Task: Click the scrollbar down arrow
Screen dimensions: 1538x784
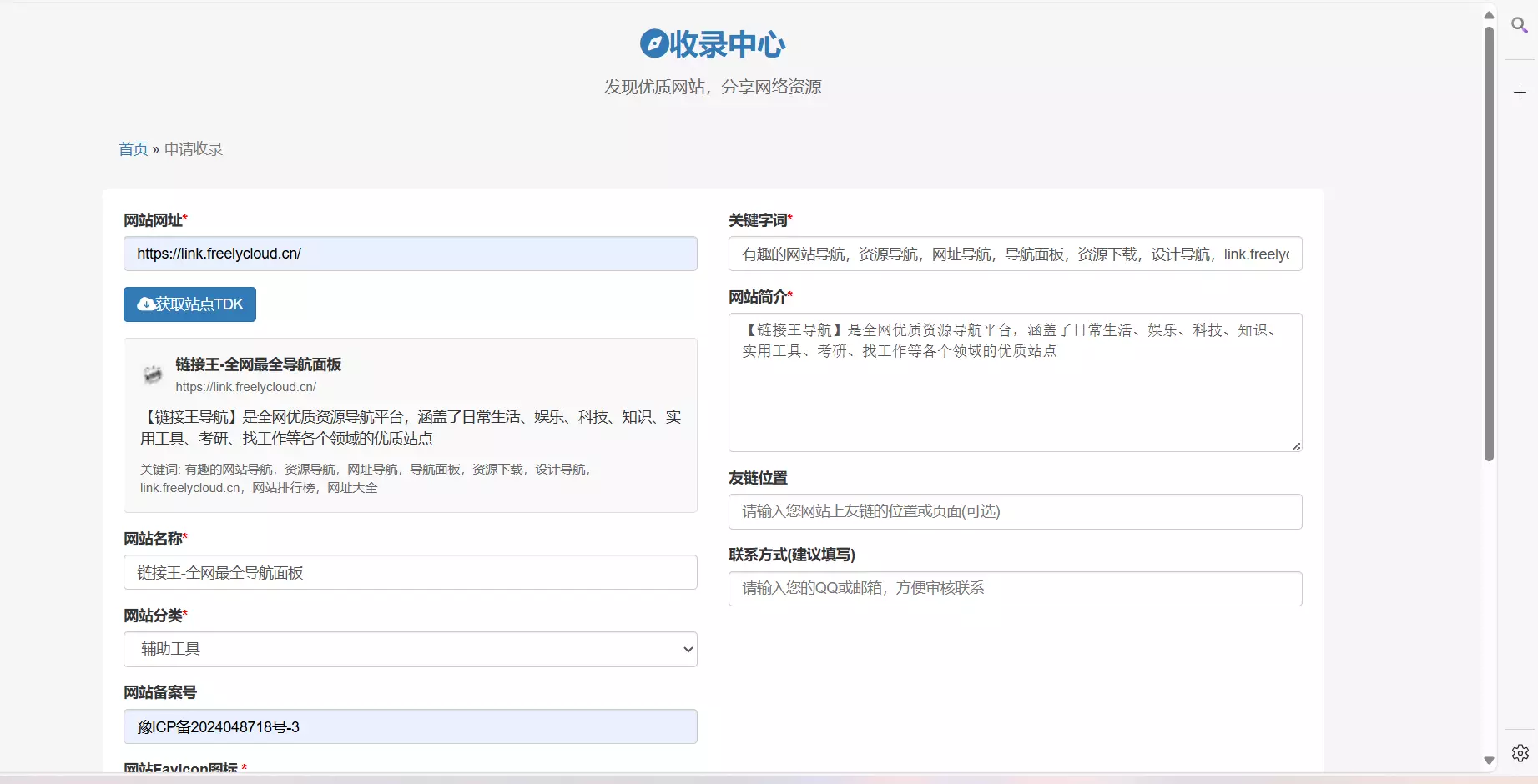Action: click(1489, 761)
